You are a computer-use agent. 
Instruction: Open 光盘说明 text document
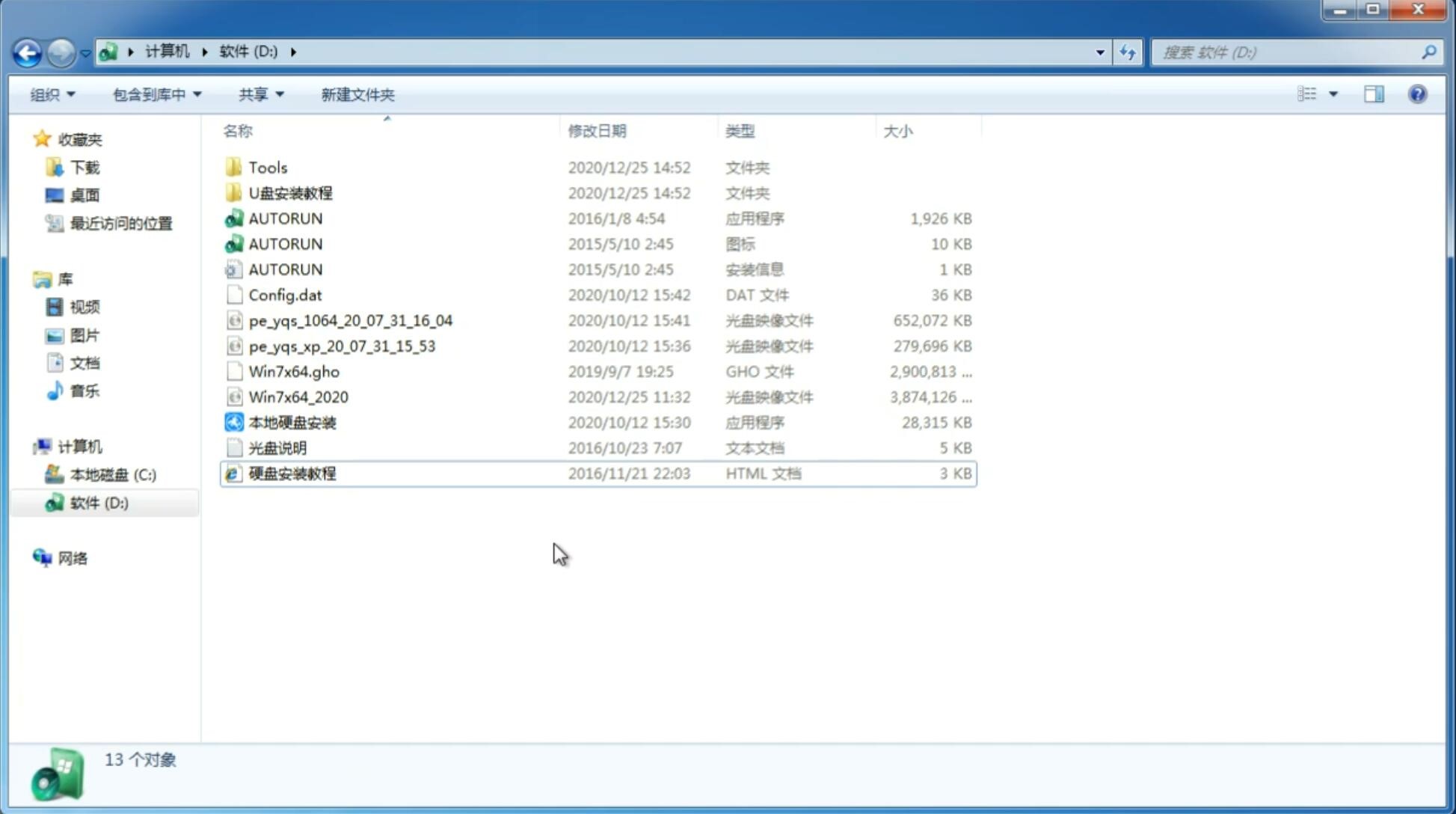(278, 447)
